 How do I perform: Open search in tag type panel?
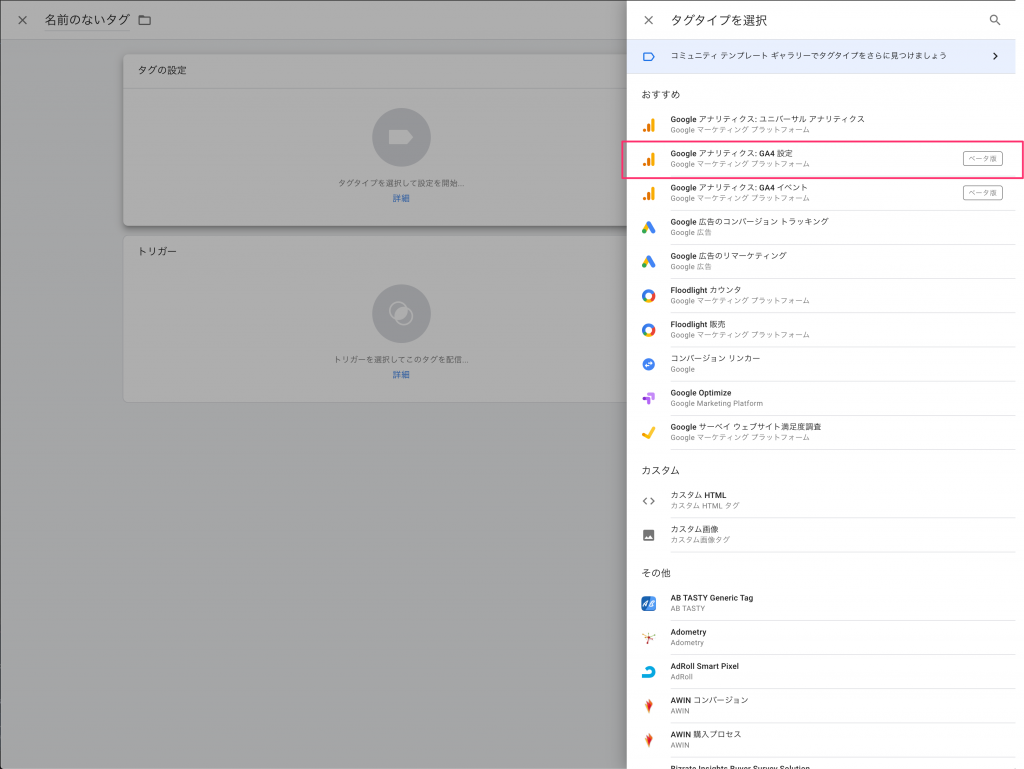pyautogui.click(x=995, y=20)
